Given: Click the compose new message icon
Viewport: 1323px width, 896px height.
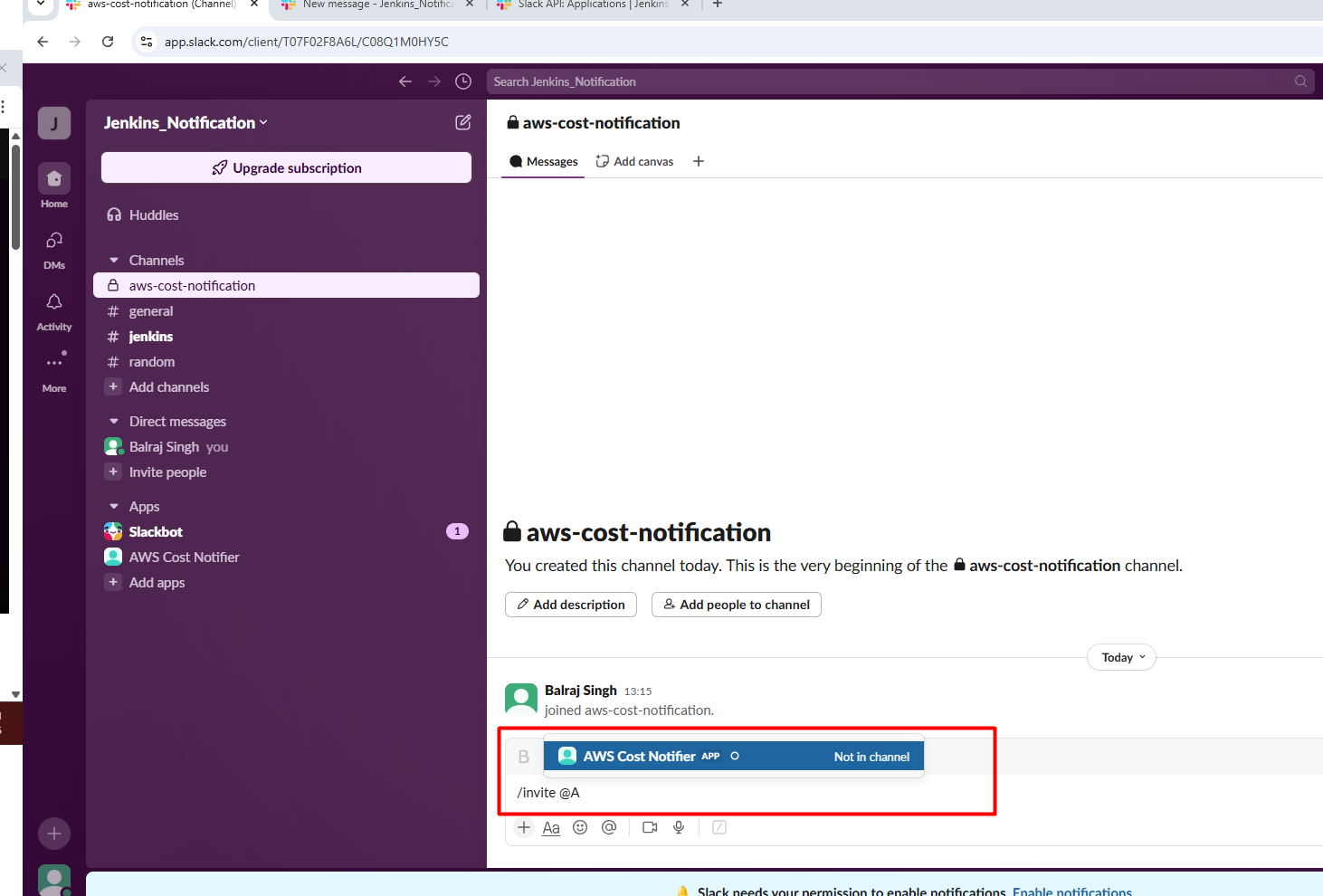Looking at the screenshot, I should [462, 122].
